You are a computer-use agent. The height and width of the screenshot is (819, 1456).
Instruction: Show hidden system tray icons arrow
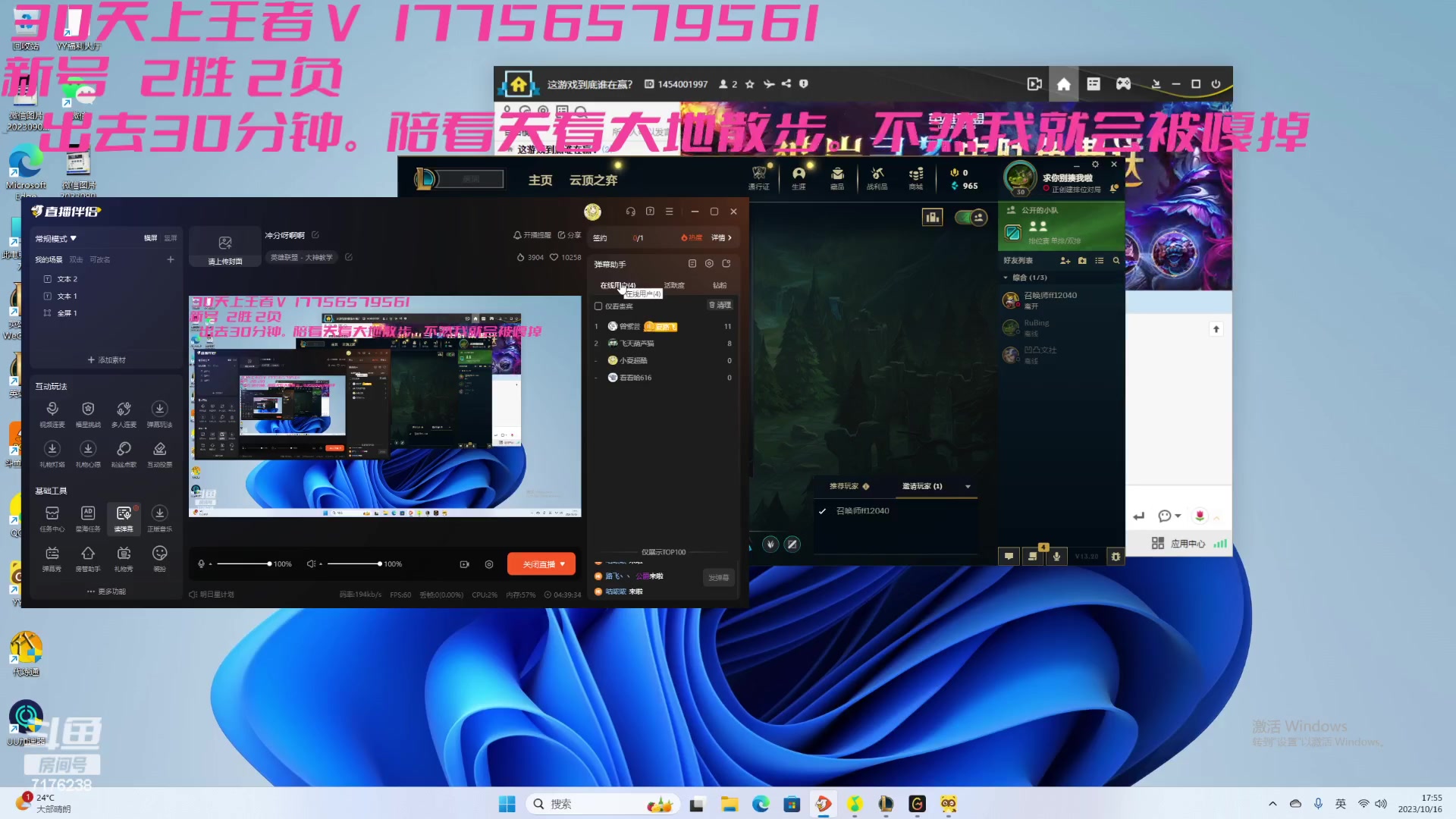click(1272, 804)
